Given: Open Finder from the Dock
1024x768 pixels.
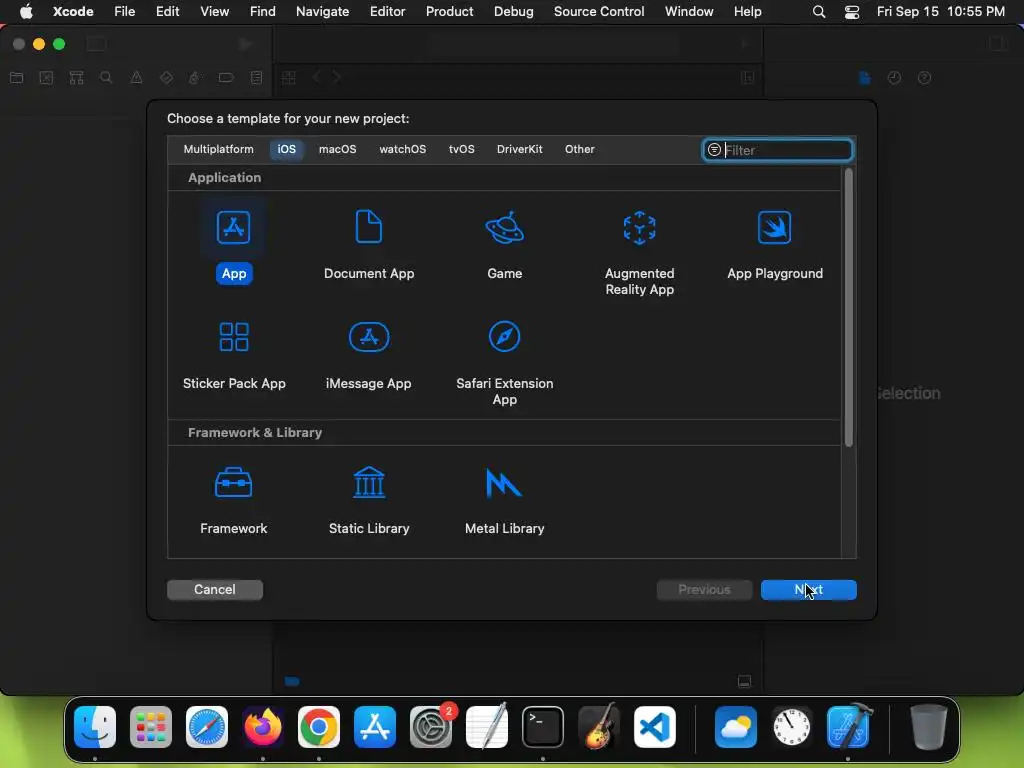Looking at the screenshot, I should [95, 727].
